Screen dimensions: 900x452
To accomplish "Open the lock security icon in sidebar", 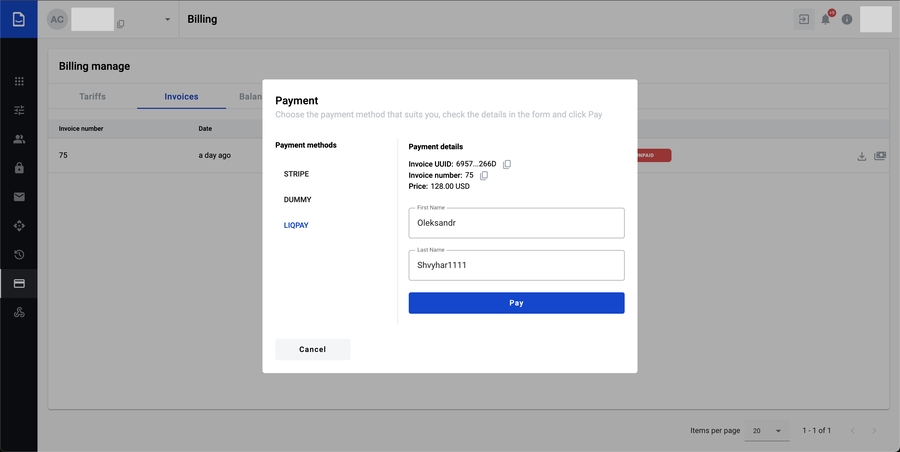I will [19, 168].
